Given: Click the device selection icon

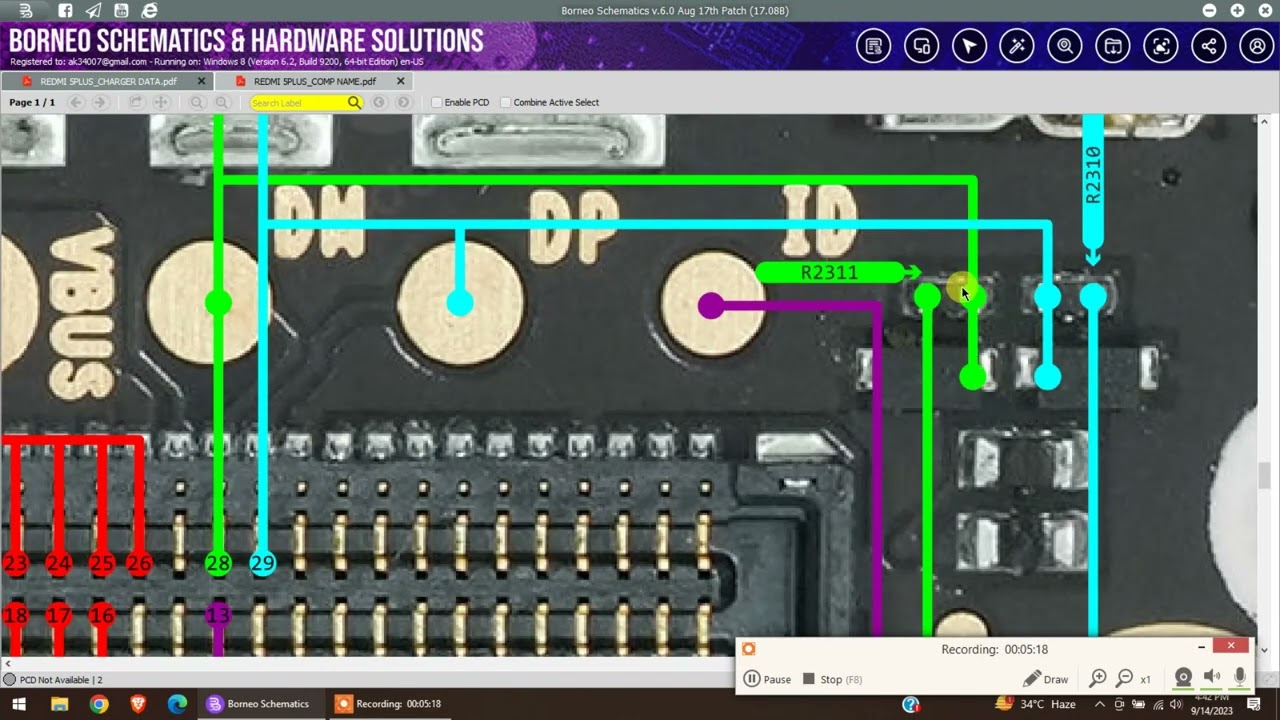Looking at the screenshot, I should pos(921,46).
